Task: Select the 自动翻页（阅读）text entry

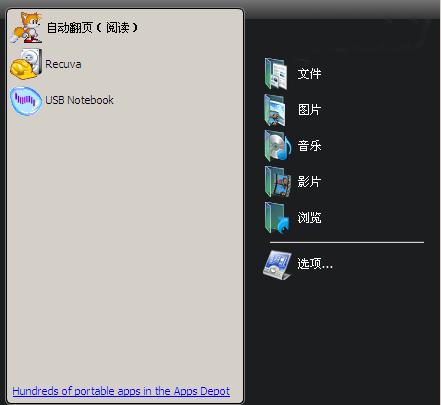Action: coord(92,28)
